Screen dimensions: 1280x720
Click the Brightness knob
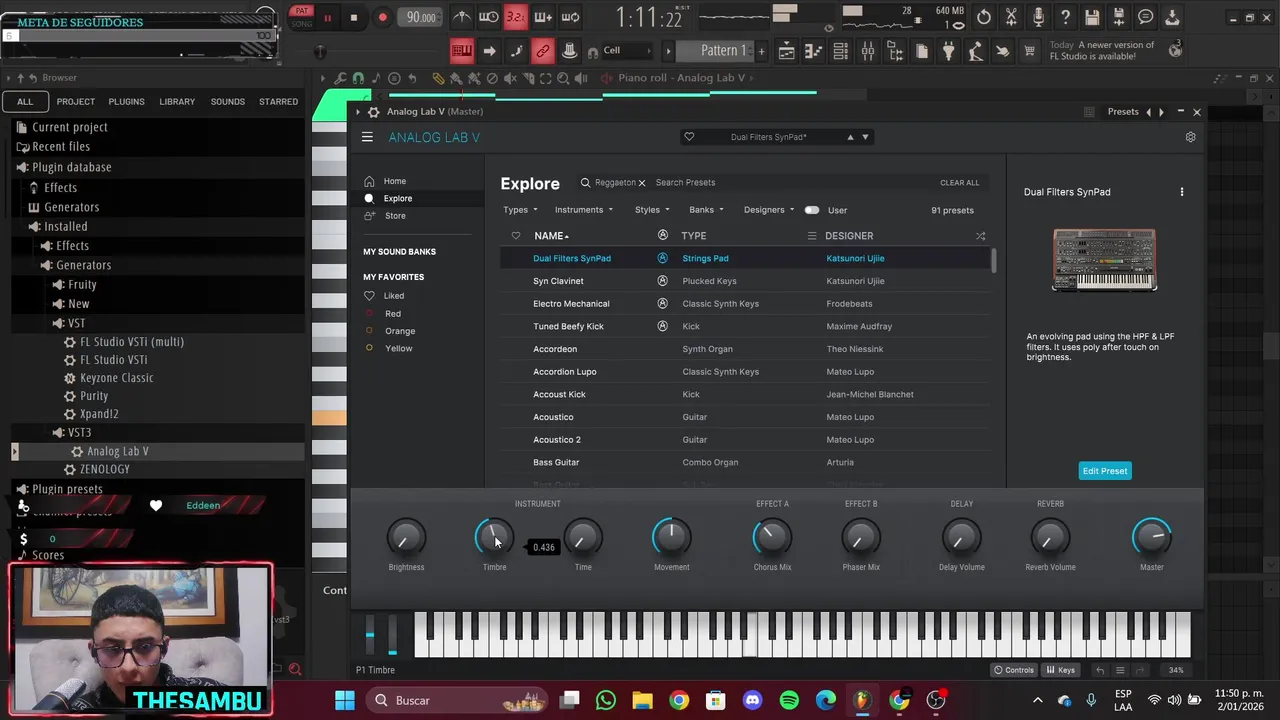(406, 538)
